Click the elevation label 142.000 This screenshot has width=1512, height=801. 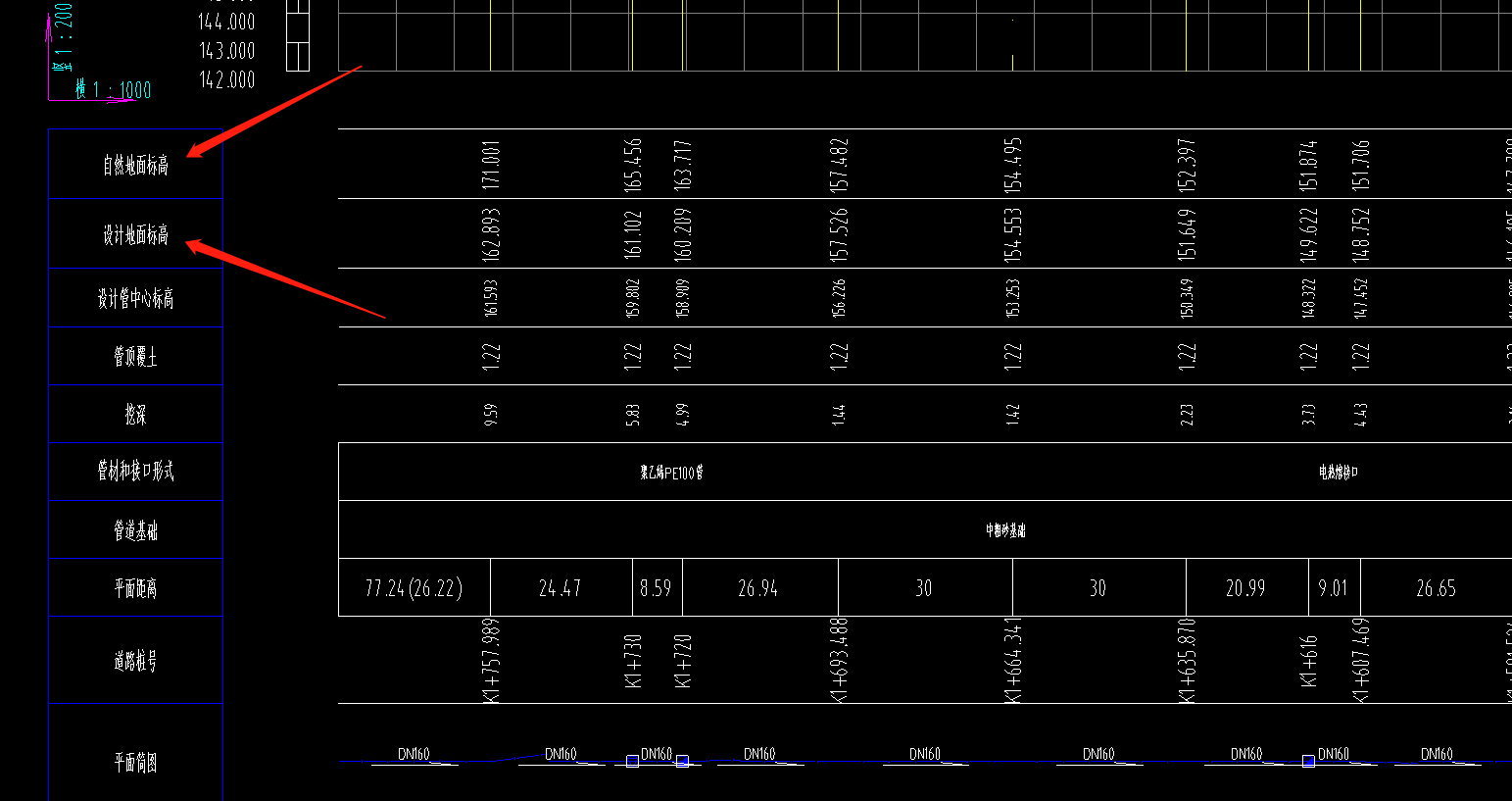pyautogui.click(x=226, y=79)
